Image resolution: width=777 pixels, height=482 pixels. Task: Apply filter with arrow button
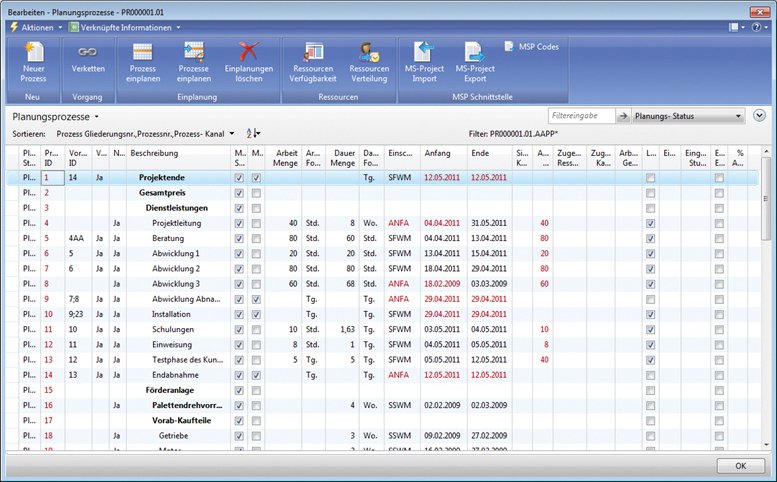622,116
